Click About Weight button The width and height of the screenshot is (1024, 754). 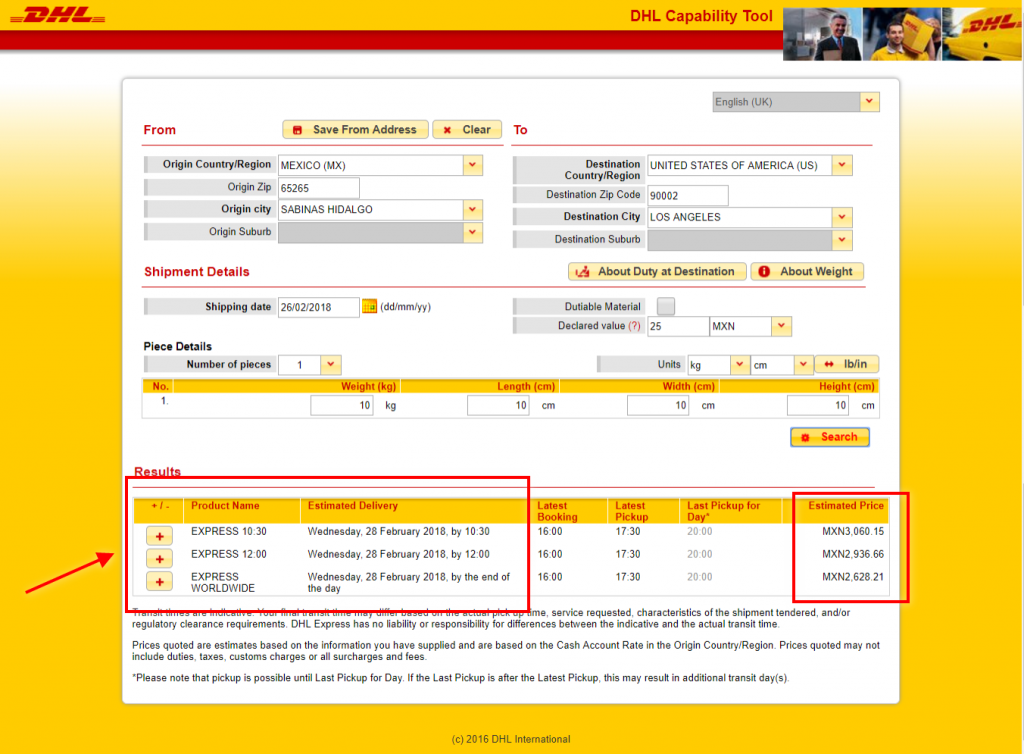tap(807, 272)
